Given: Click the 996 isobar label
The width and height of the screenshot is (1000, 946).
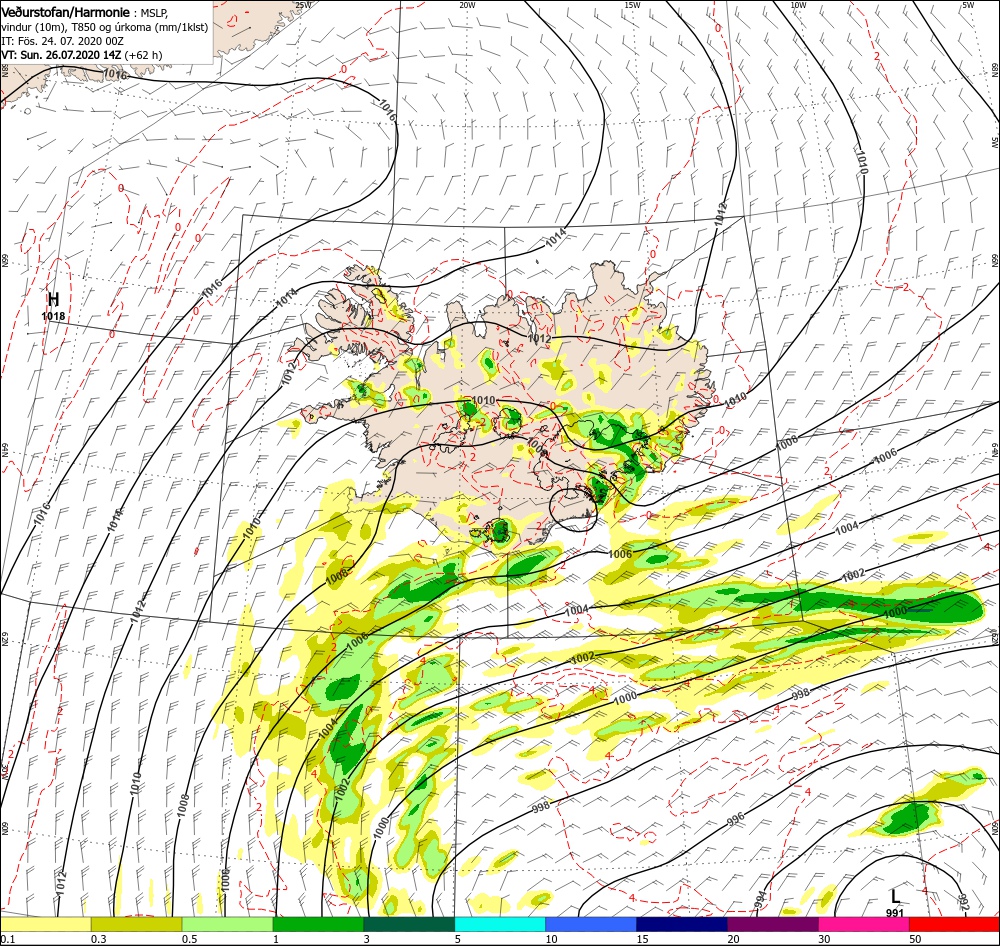Looking at the screenshot, I should (x=735, y=818).
